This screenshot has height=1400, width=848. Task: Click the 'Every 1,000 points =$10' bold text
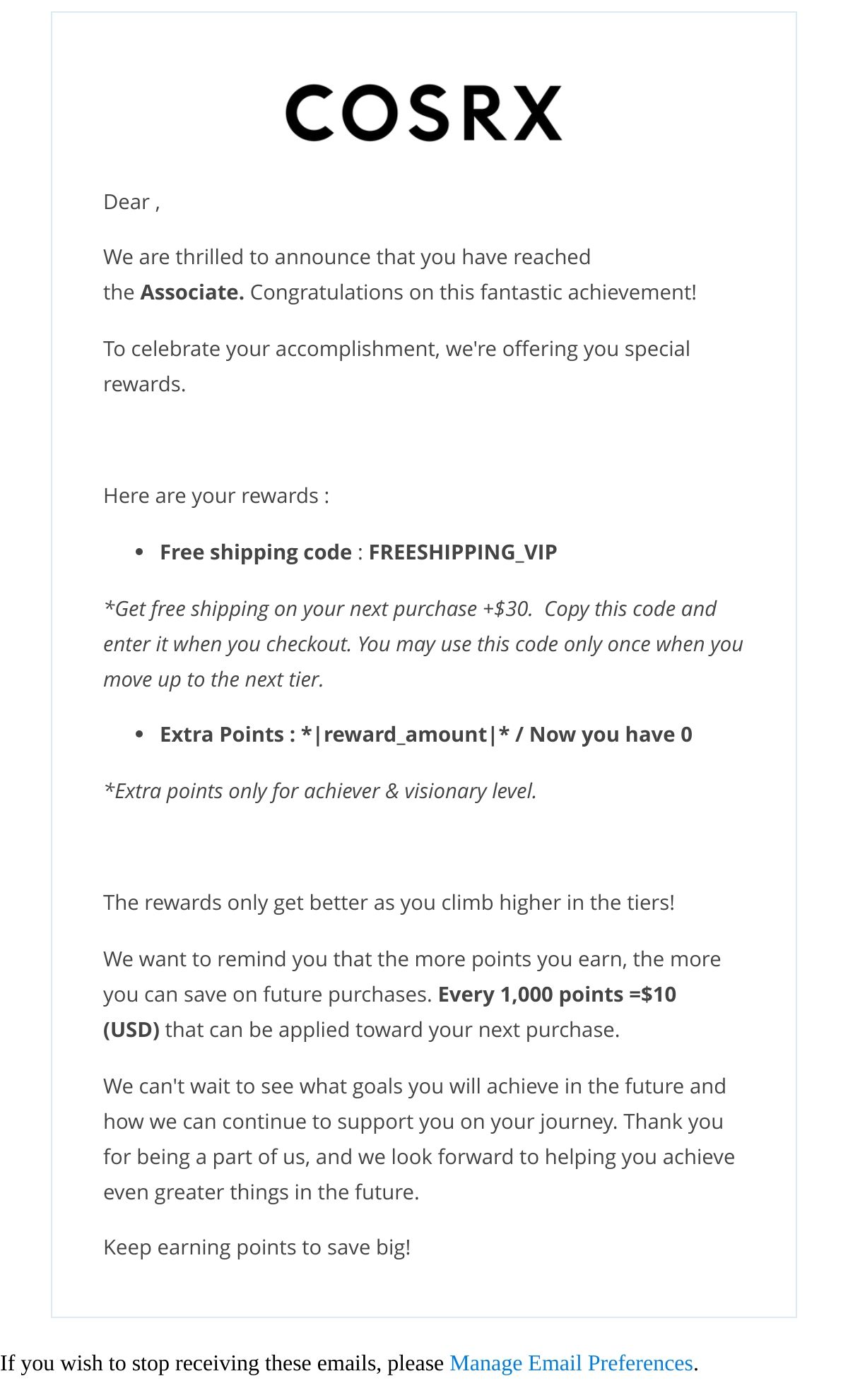click(557, 995)
